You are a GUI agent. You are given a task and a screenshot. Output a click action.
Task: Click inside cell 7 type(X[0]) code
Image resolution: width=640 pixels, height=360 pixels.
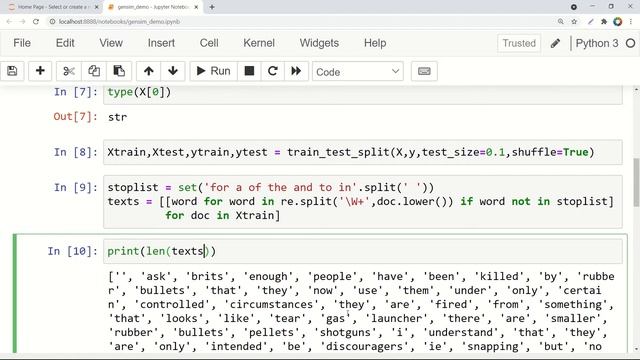click(362, 93)
